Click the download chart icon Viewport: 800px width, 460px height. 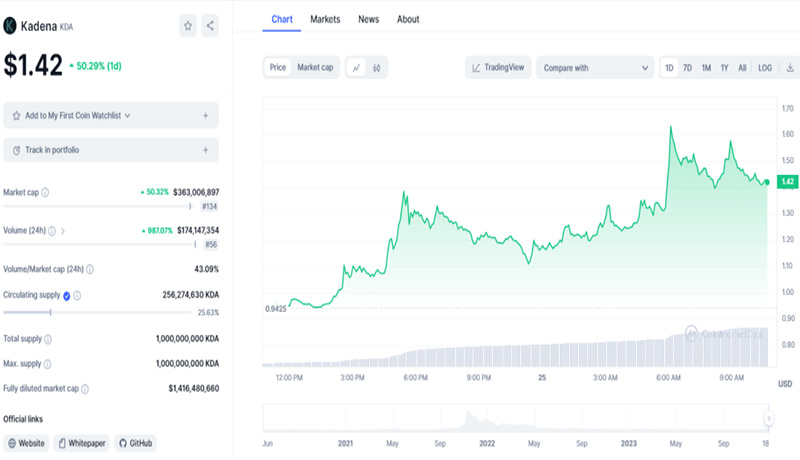coord(790,67)
